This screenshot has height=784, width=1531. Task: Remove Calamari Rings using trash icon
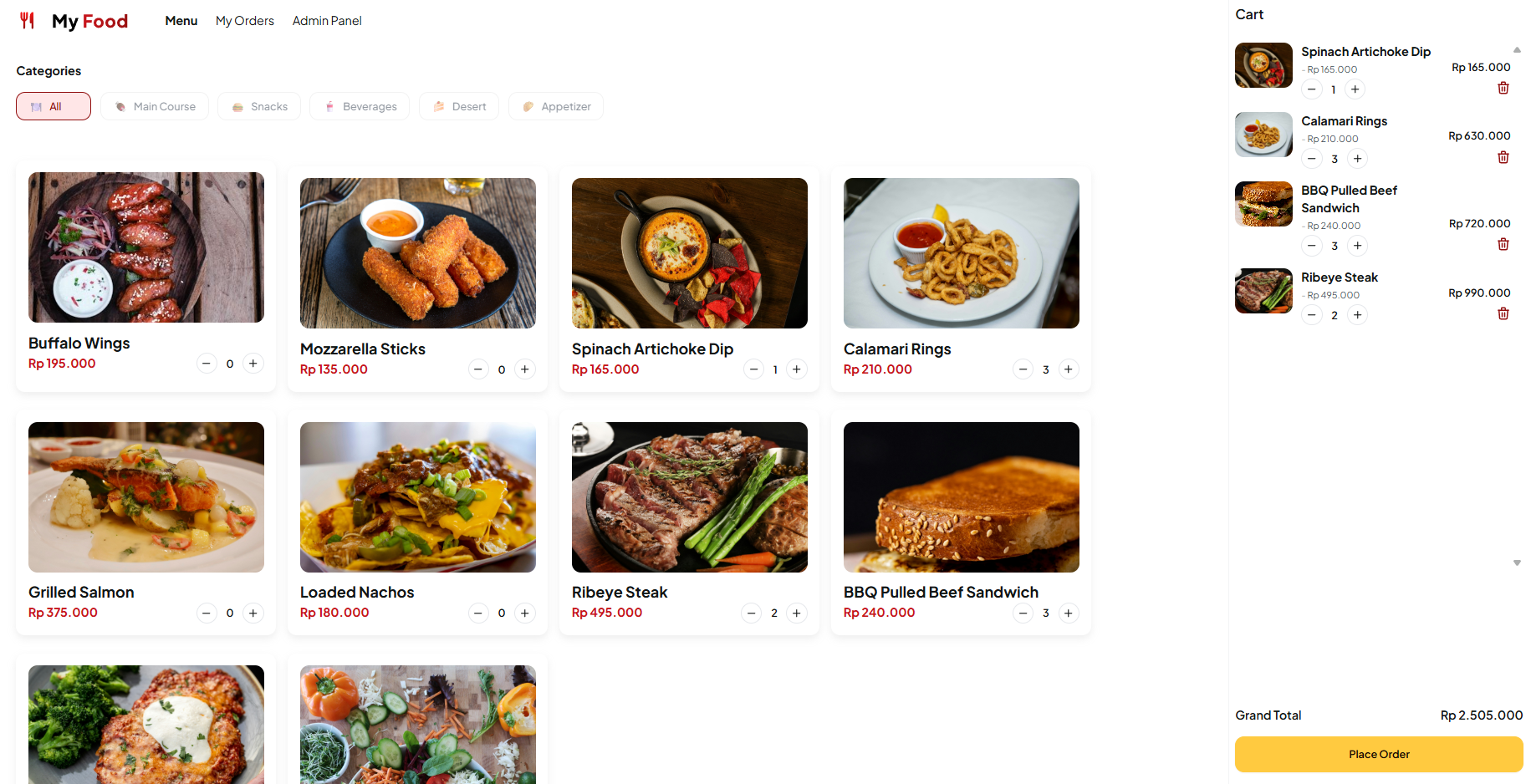[x=1503, y=157]
